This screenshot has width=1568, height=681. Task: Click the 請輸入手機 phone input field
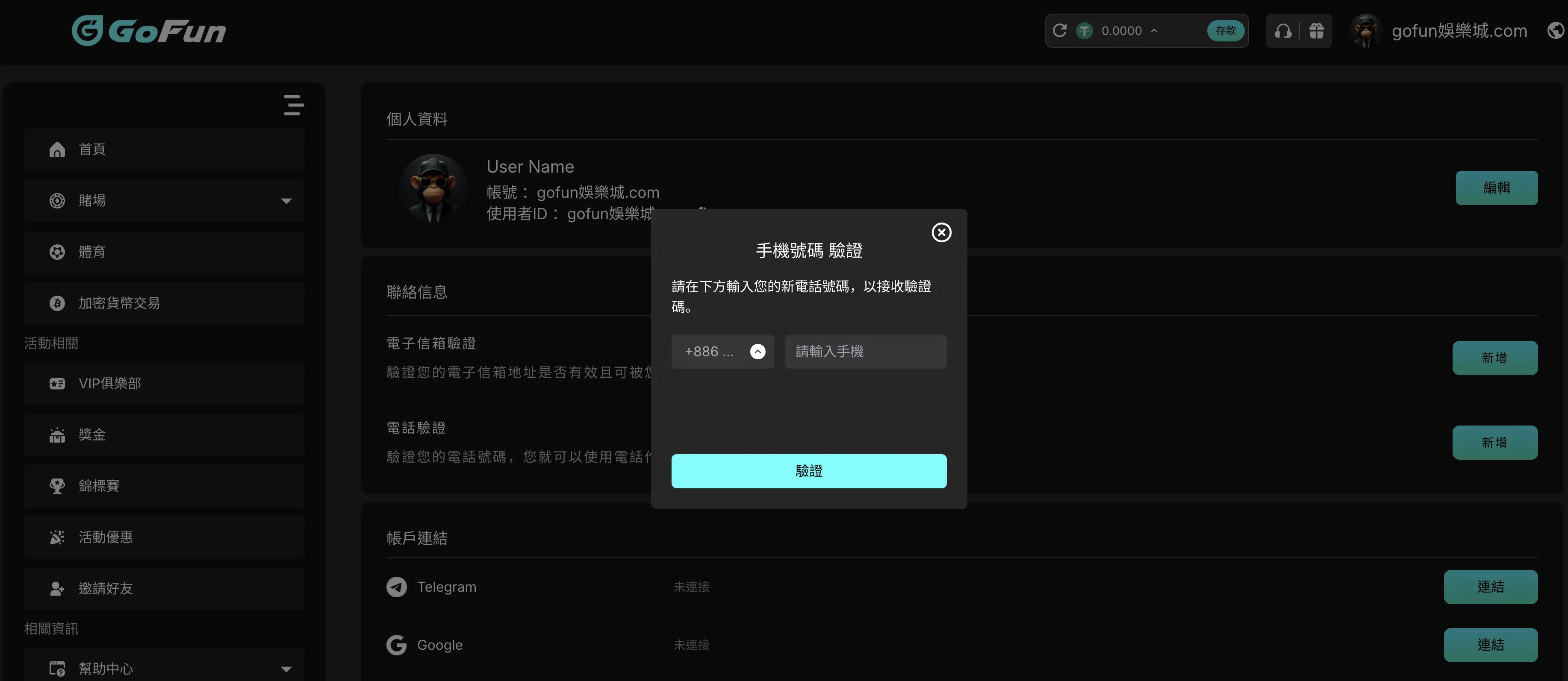tap(865, 351)
